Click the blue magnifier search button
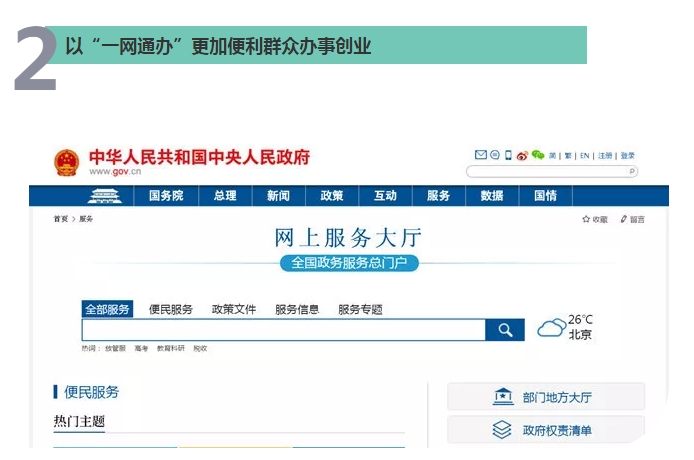The image size is (694, 460). tap(505, 330)
